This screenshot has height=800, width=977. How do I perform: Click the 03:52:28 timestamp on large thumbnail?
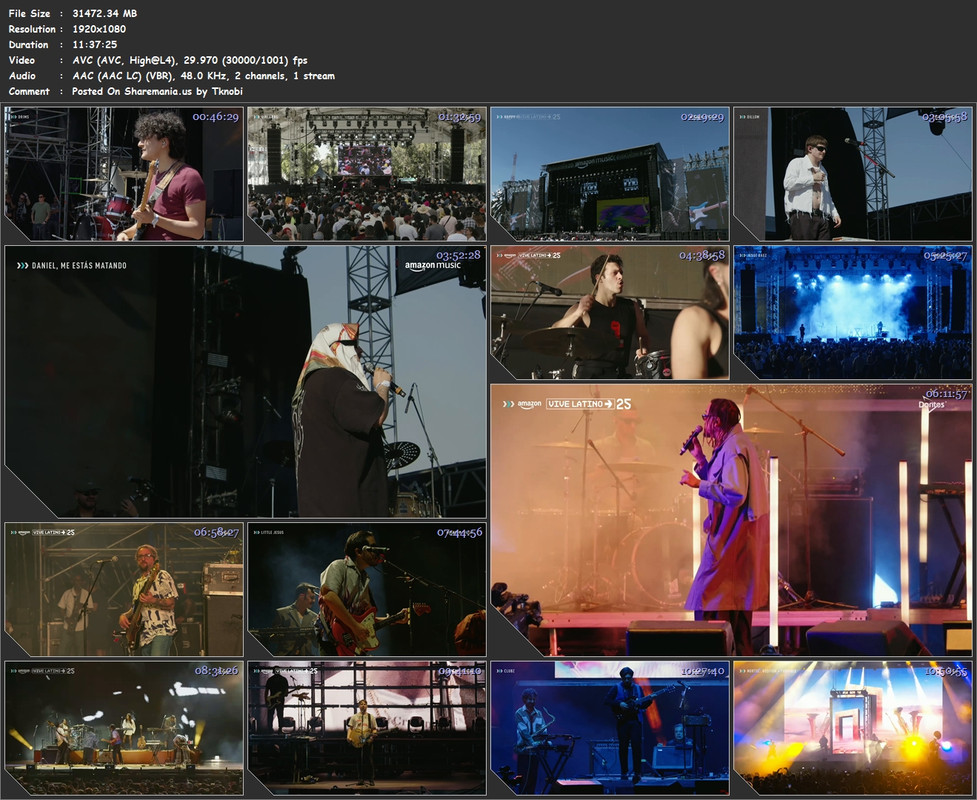click(458, 255)
